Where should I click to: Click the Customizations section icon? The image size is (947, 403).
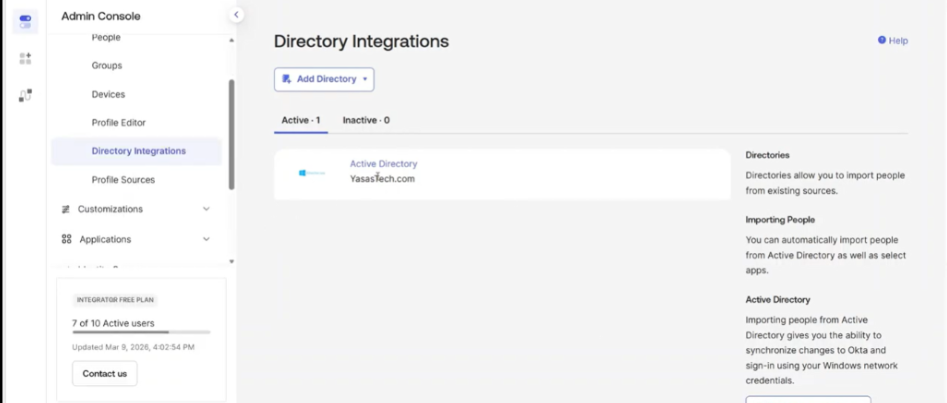tap(66, 209)
